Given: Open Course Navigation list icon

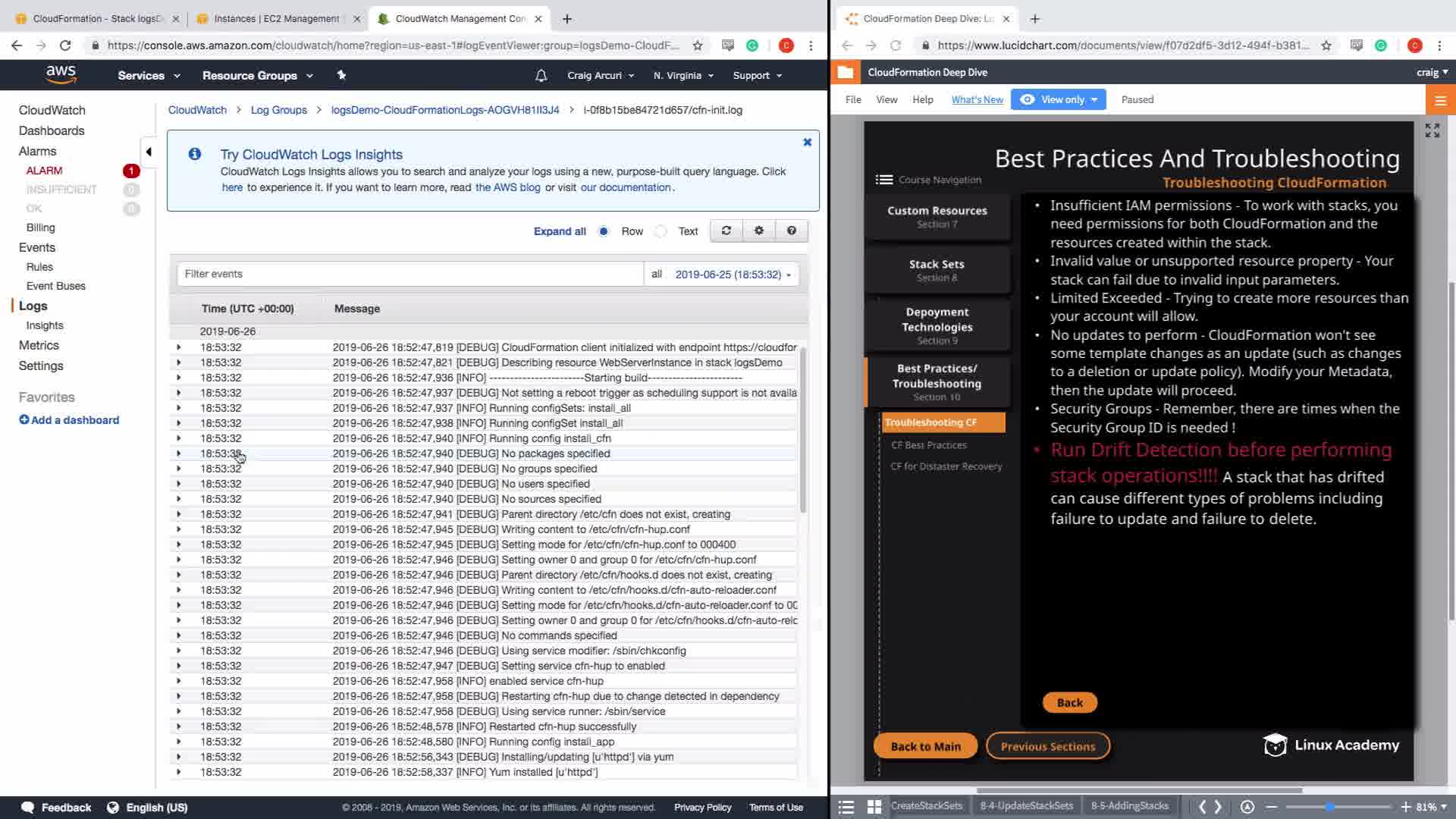Looking at the screenshot, I should [x=883, y=180].
